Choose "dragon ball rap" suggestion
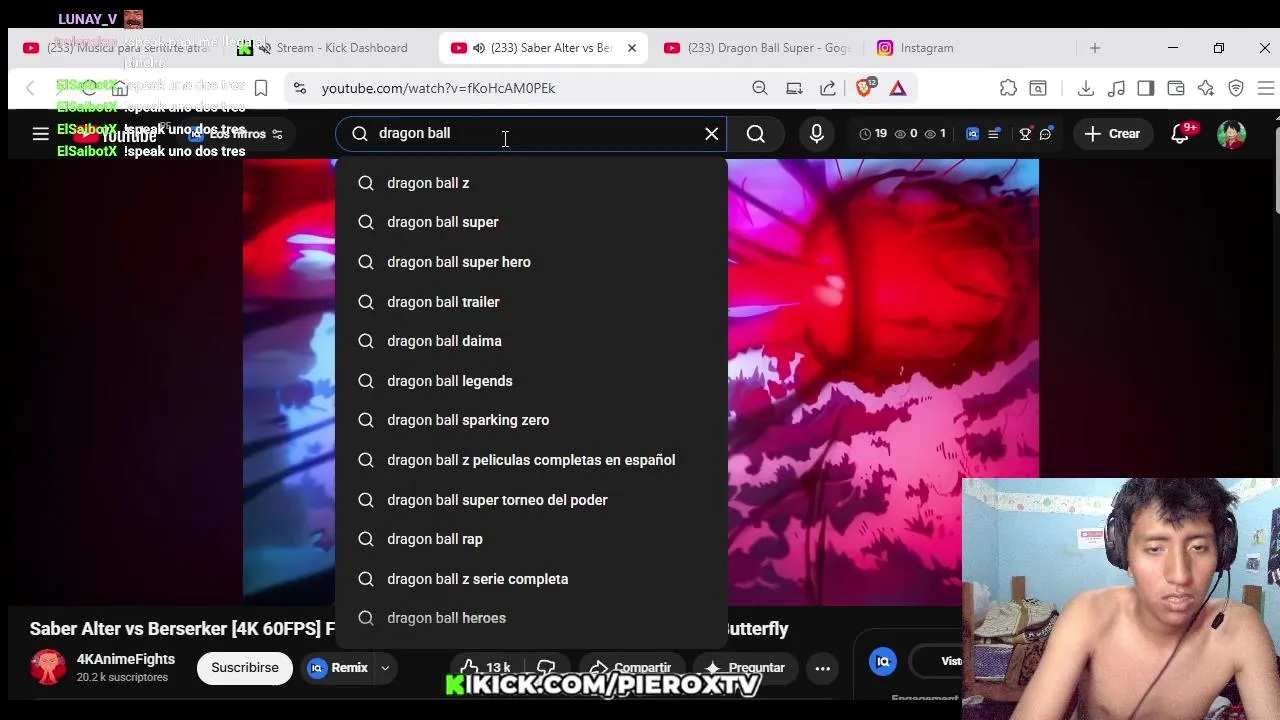The width and height of the screenshot is (1280, 720). coord(532,539)
